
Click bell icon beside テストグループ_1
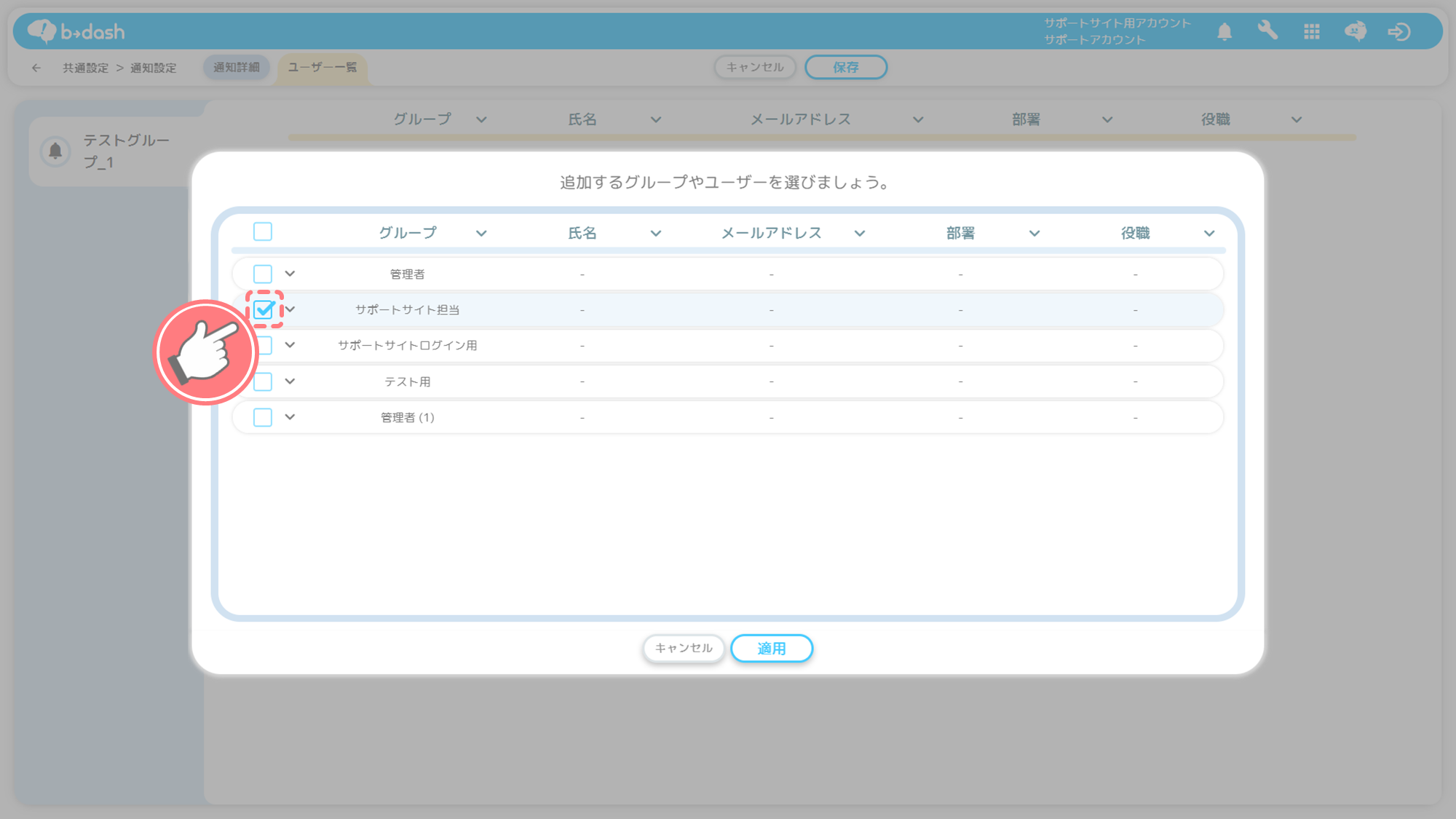pos(55,151)
